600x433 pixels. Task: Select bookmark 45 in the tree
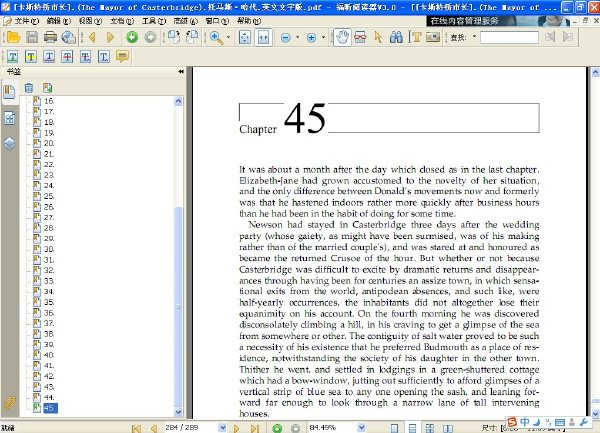point(50,408)
